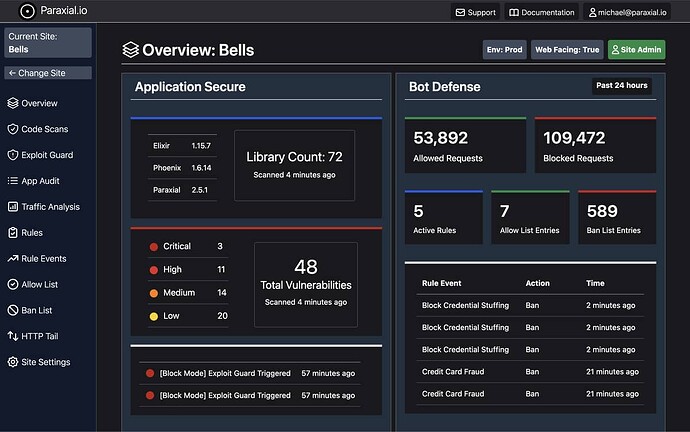Viewport: 690px width, 432px height.
Task: Click the red Critical severity dot
Action: pos(154,247)
